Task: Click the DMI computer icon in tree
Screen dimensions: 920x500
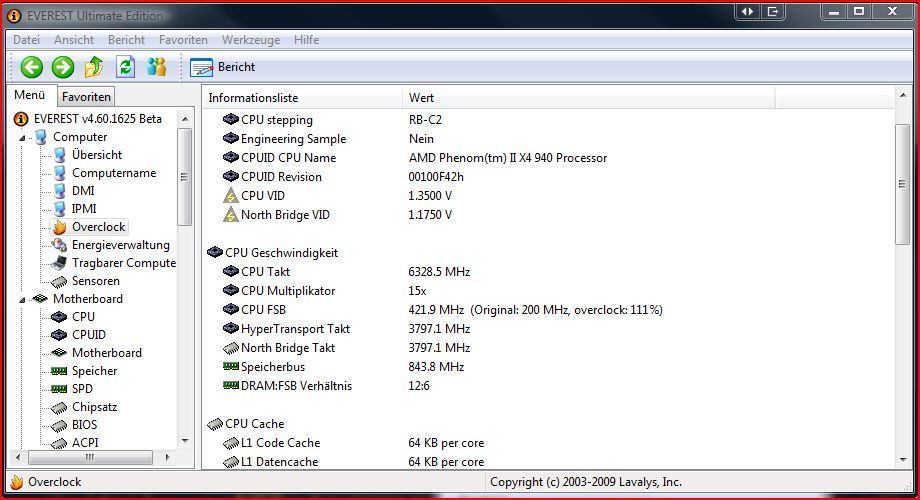Action: [x=60, y=191]
